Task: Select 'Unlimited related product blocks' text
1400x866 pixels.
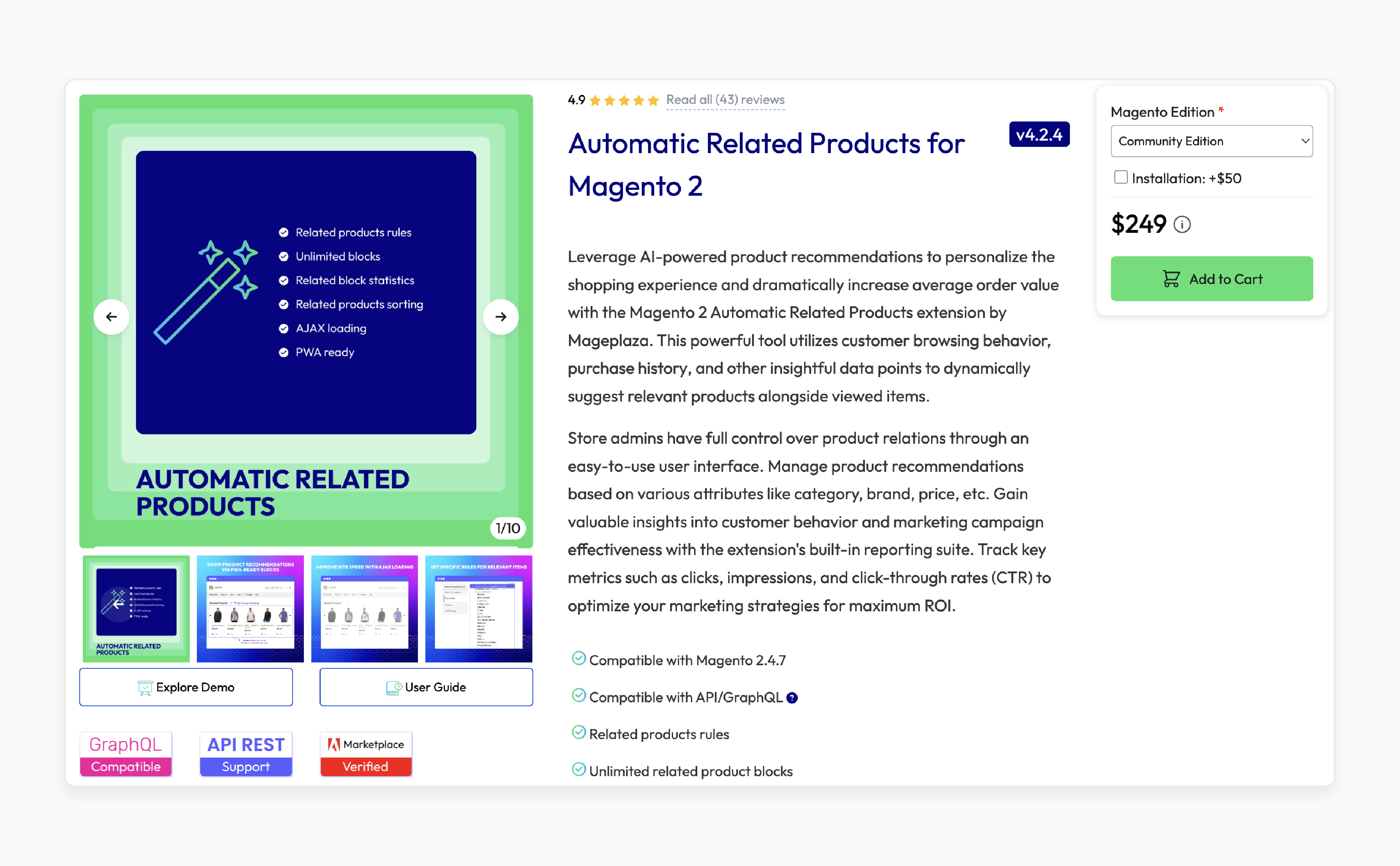Action: coord(691,771)
